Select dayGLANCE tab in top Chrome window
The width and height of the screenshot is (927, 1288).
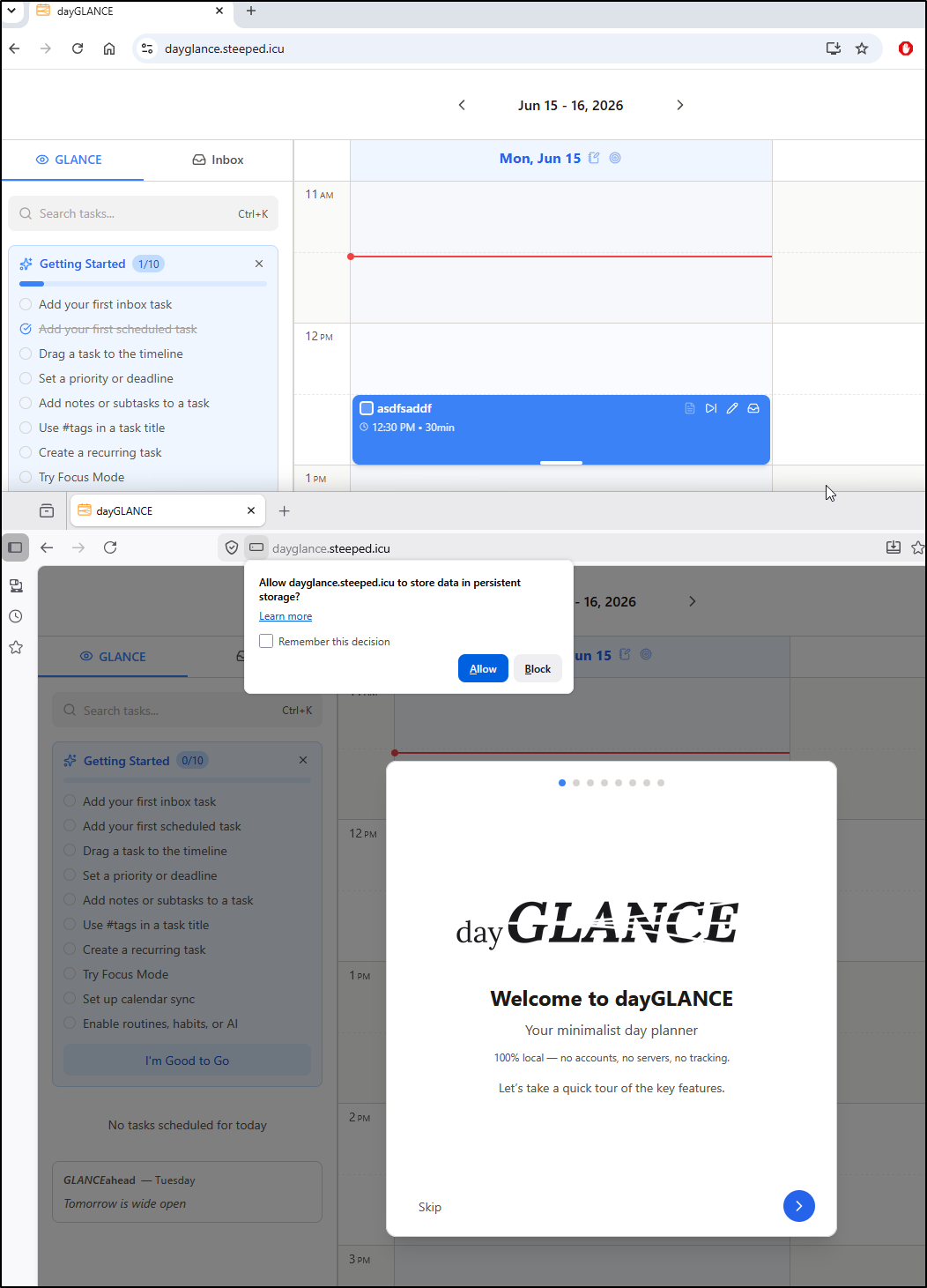point(132,11)
